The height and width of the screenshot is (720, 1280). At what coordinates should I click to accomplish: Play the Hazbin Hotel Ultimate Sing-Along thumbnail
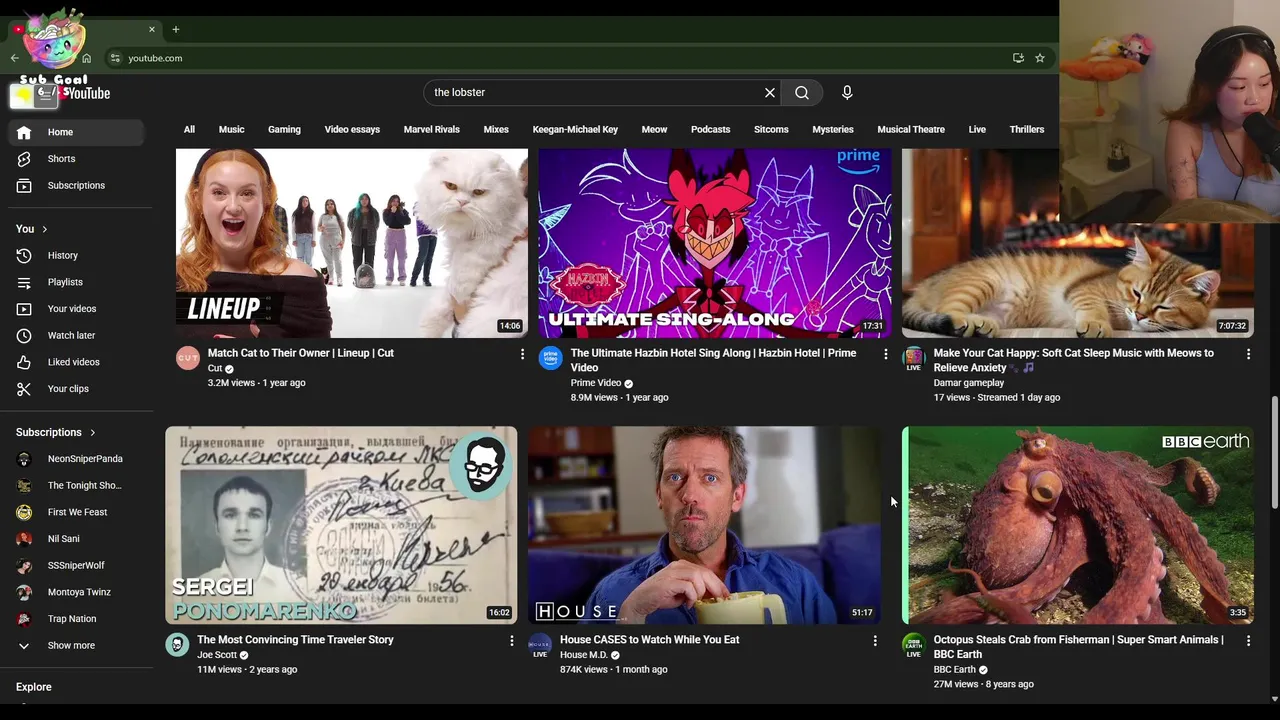714,243
